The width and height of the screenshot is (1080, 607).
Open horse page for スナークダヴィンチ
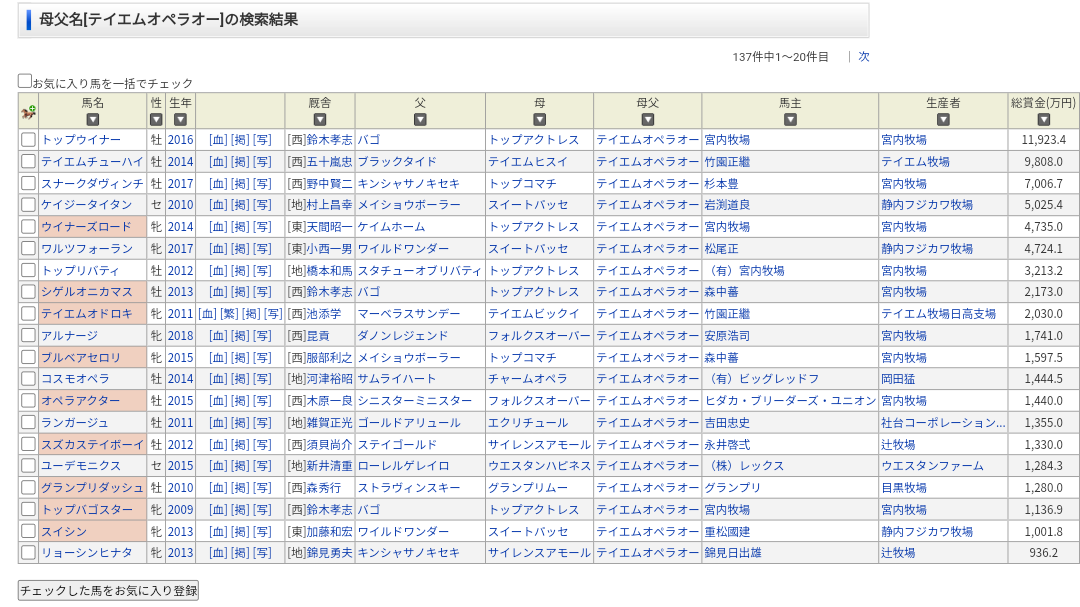coord(92,184)
